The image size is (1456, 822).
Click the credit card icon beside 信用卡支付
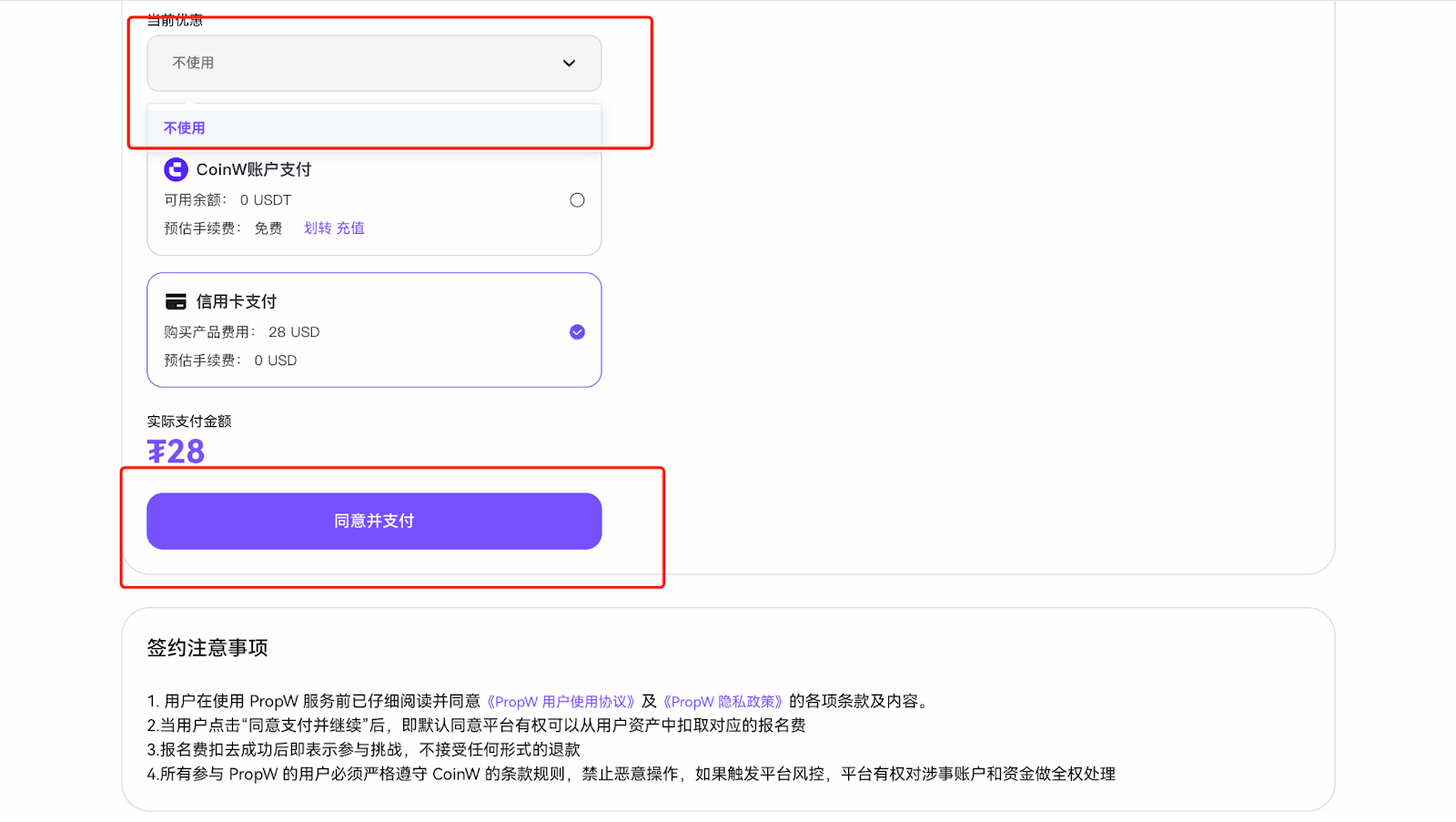[177, 300]
